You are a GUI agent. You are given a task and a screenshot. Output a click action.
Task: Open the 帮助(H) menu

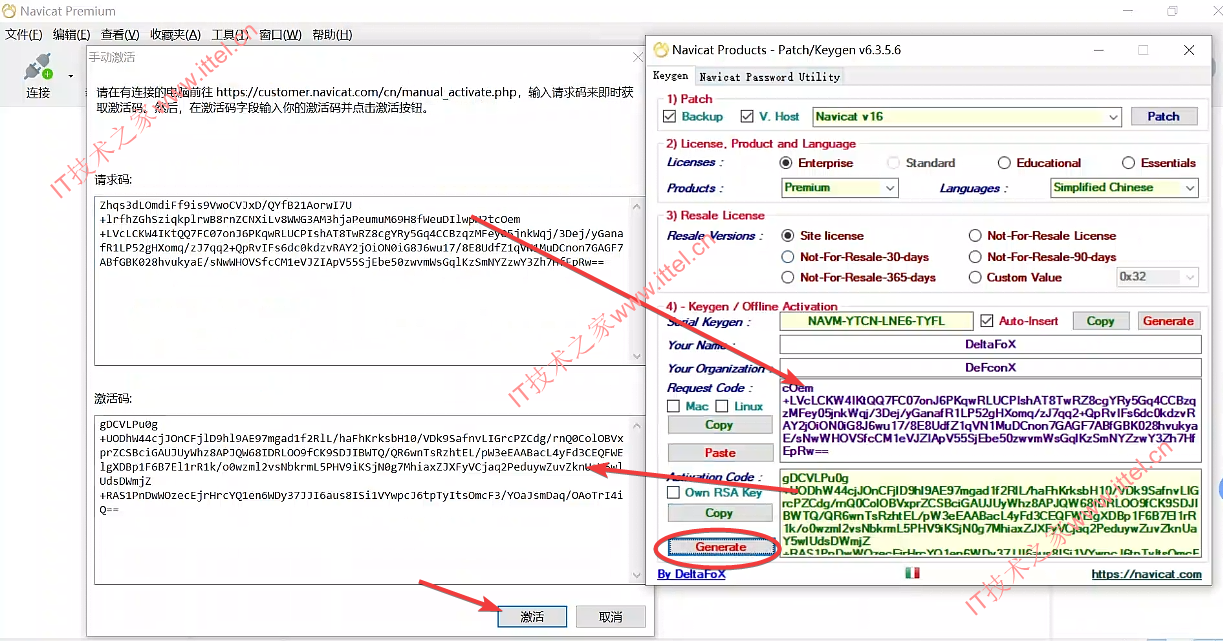pos(332,34)
